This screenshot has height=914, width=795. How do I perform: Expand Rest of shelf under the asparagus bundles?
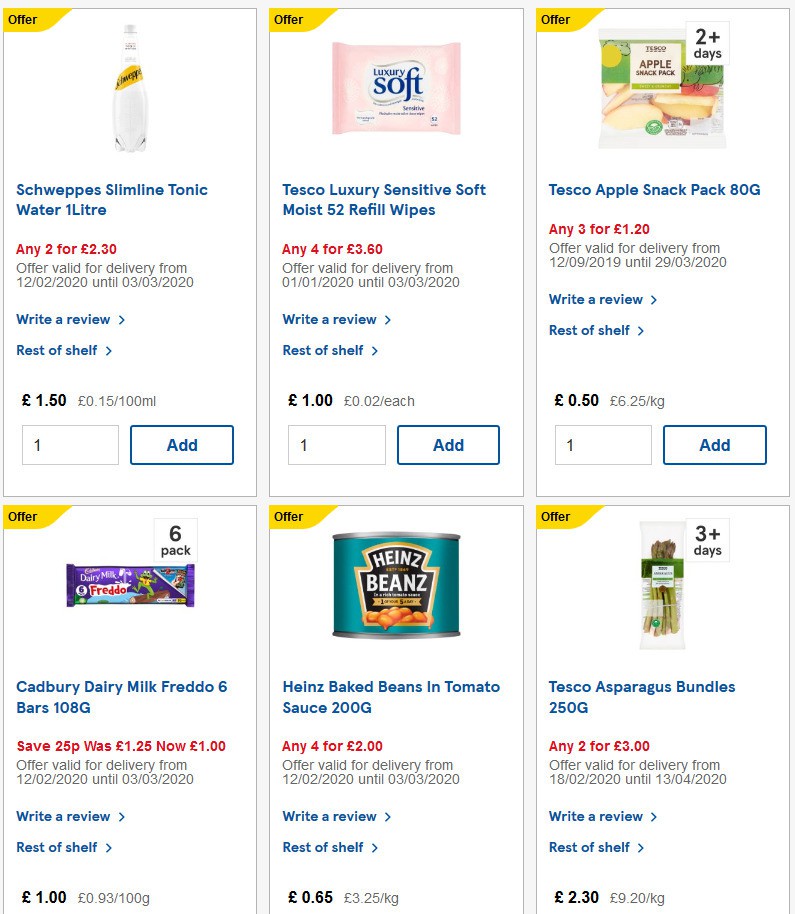tap(590, 847)
